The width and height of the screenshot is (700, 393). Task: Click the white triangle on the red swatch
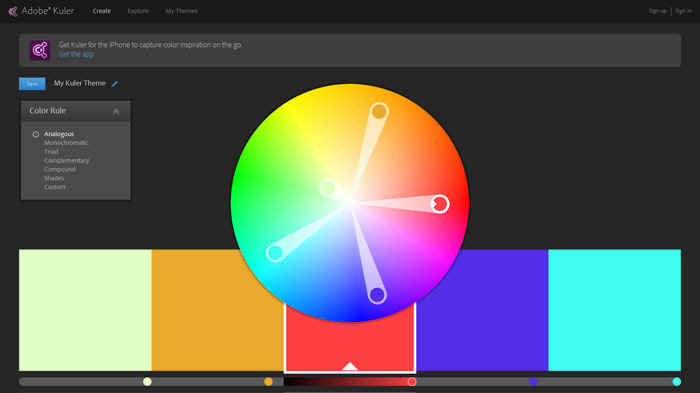[350, 366]
